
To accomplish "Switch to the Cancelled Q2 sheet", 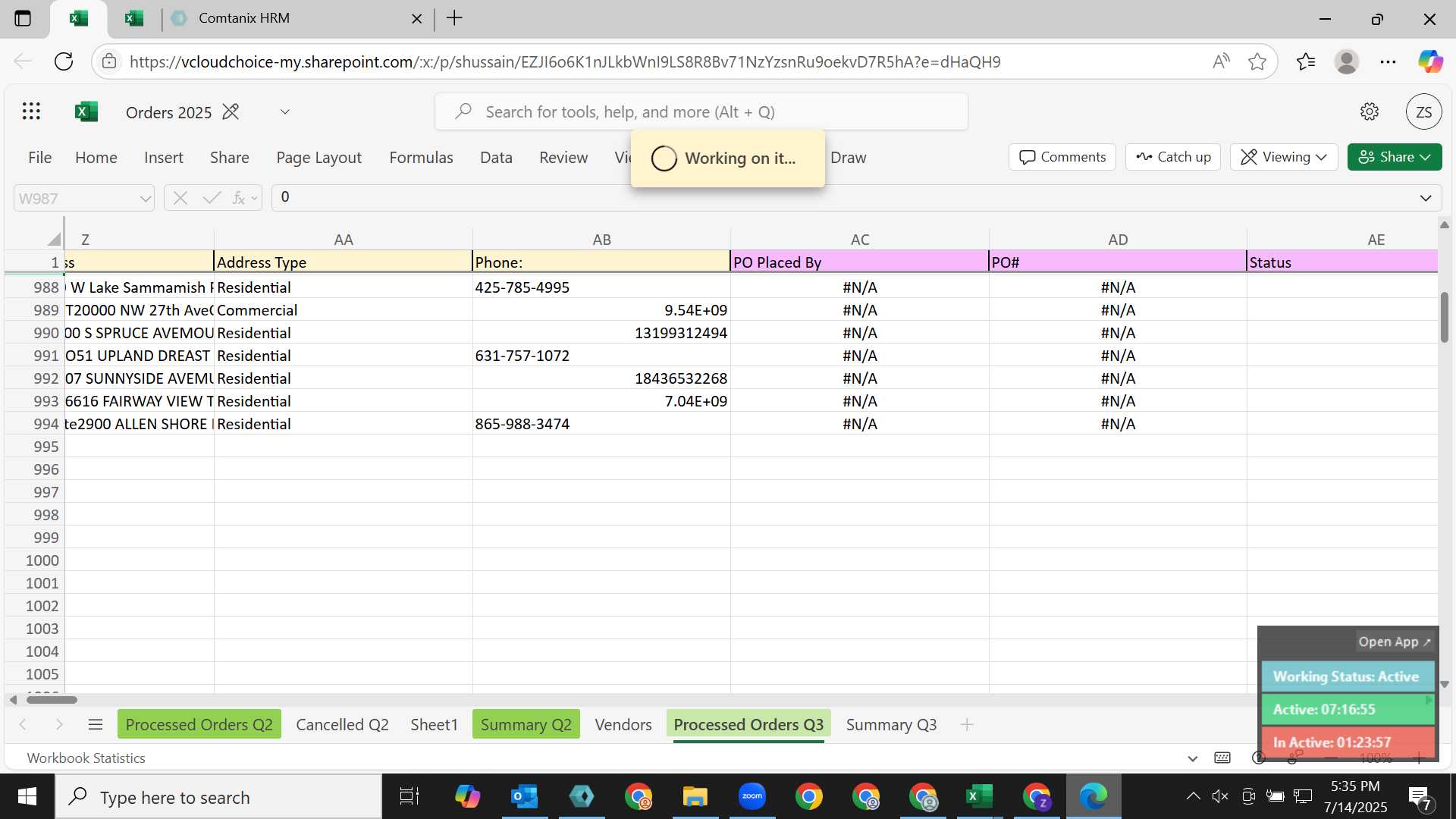I will pos(342,724).
